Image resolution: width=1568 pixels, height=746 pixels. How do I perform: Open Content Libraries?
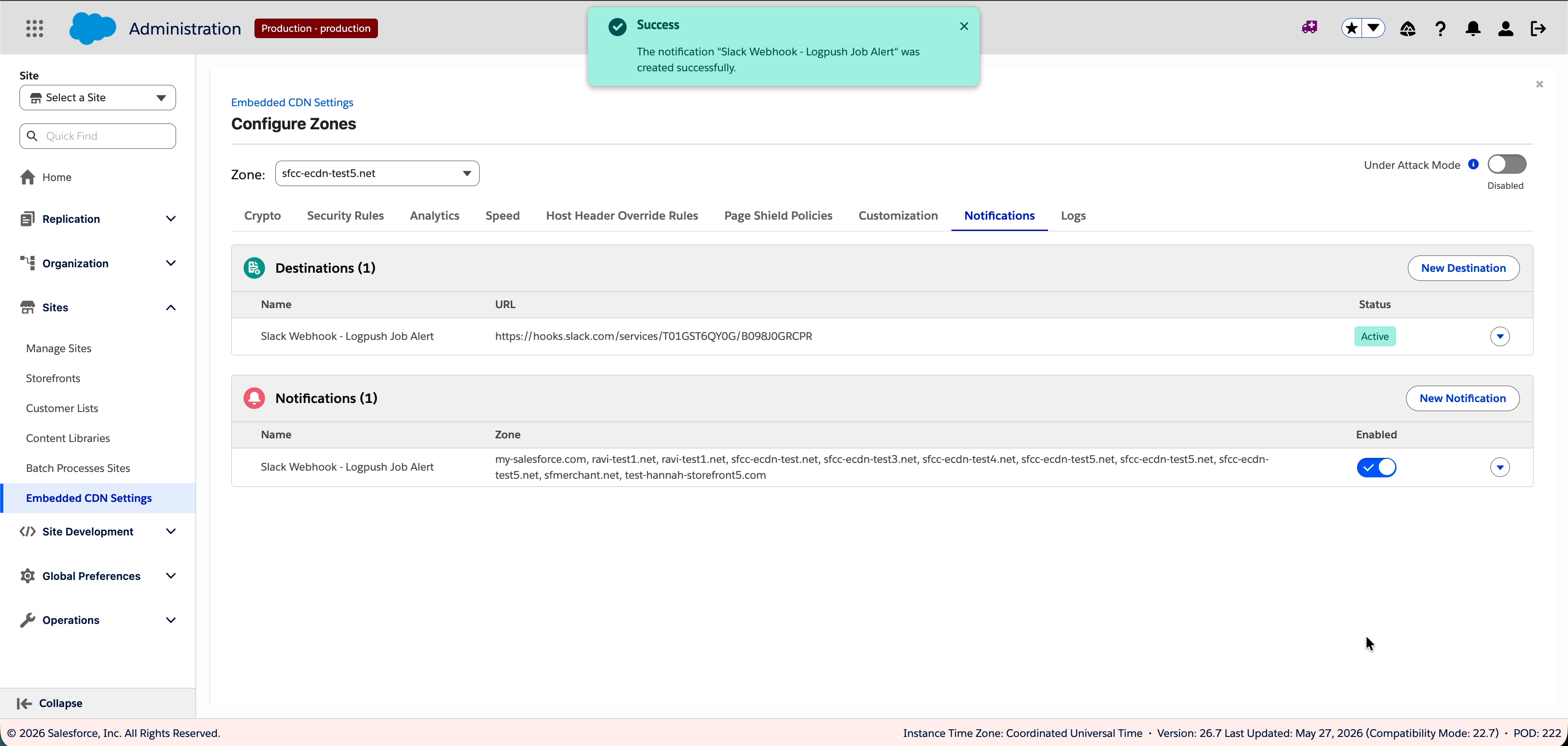[x=68, y=438]
